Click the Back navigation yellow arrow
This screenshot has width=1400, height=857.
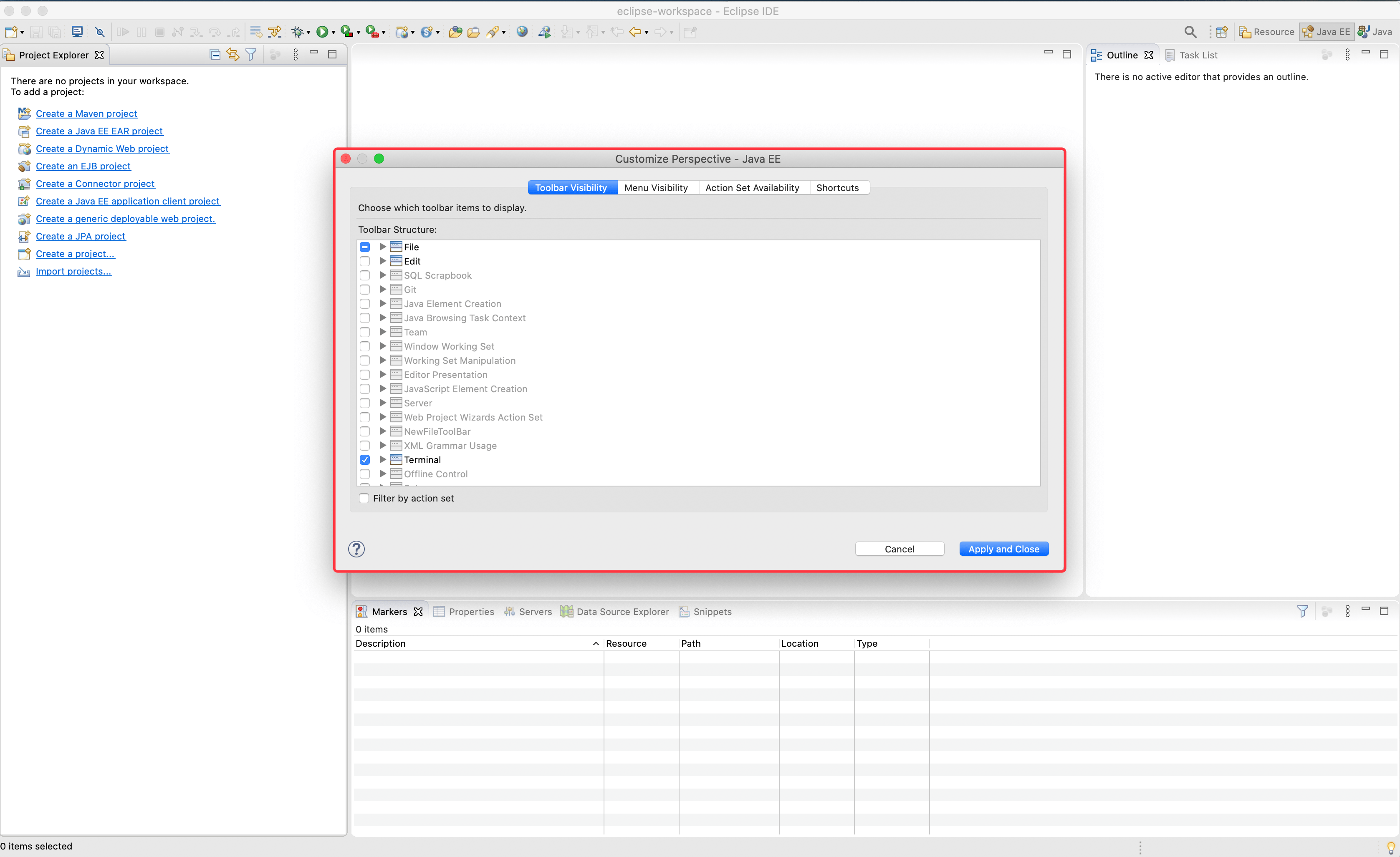635,32
